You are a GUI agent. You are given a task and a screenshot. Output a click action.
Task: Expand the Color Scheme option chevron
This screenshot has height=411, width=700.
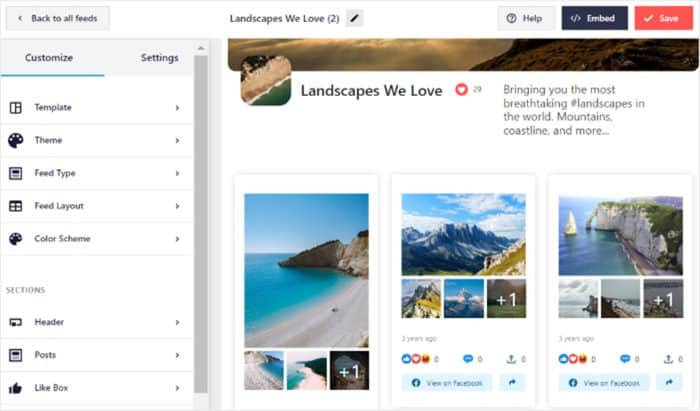[177, 239]
